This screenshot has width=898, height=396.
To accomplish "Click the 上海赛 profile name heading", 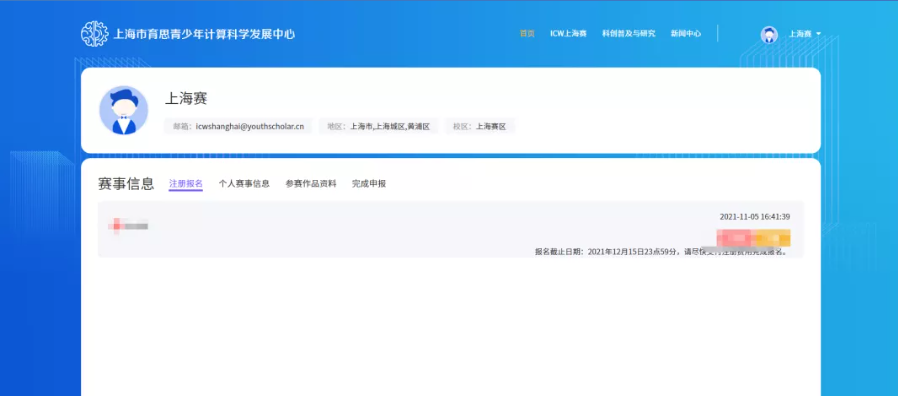I will coord(186,99).
